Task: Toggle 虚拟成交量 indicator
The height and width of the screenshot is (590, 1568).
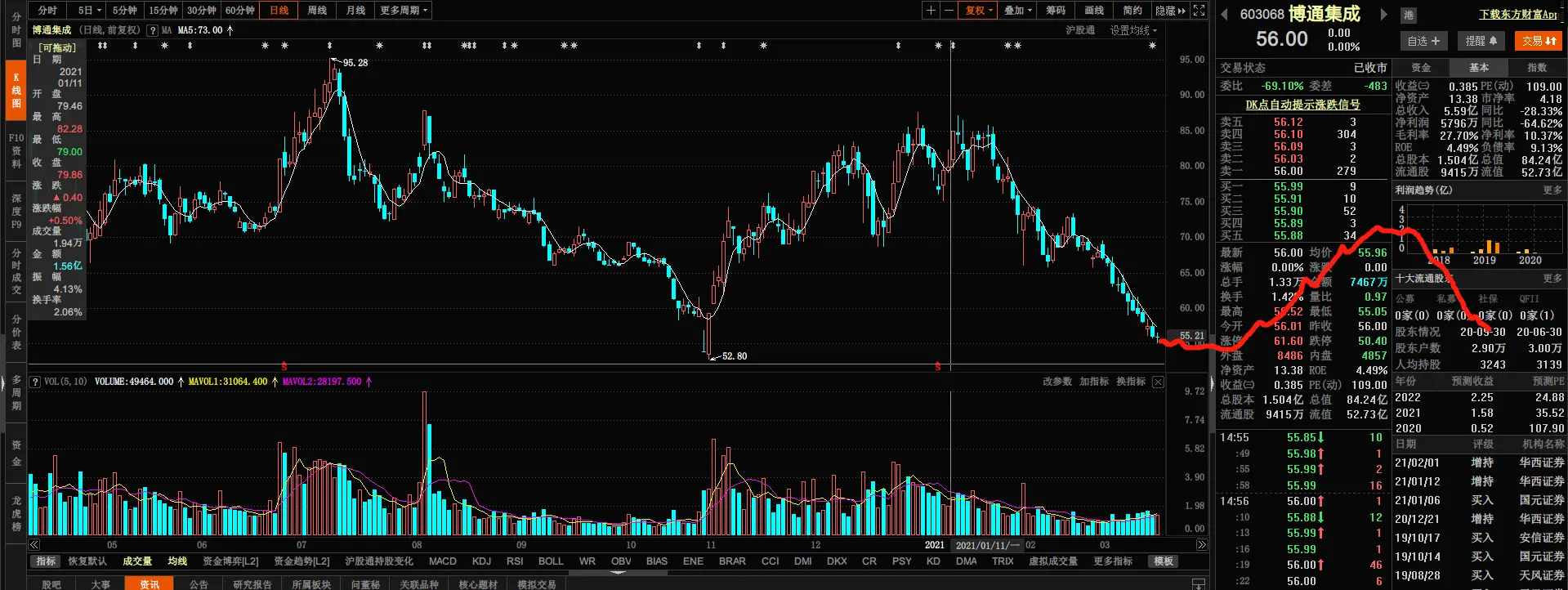Action: coord(1052,561)
